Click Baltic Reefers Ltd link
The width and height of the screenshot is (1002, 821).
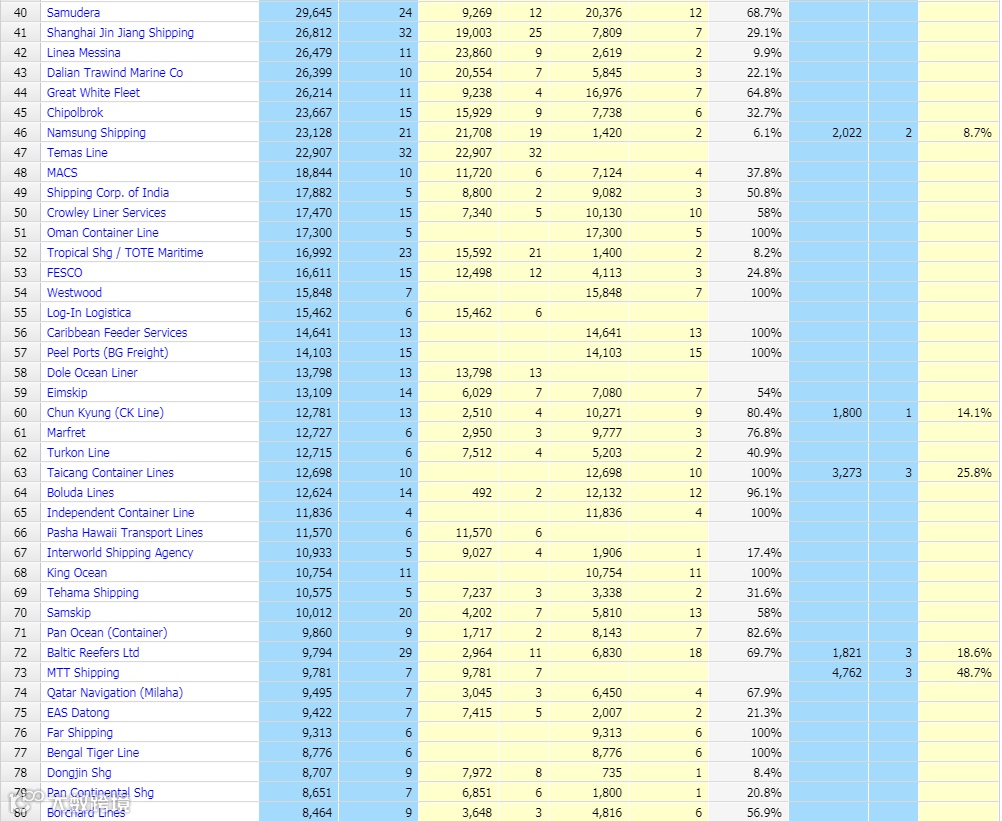93,653
